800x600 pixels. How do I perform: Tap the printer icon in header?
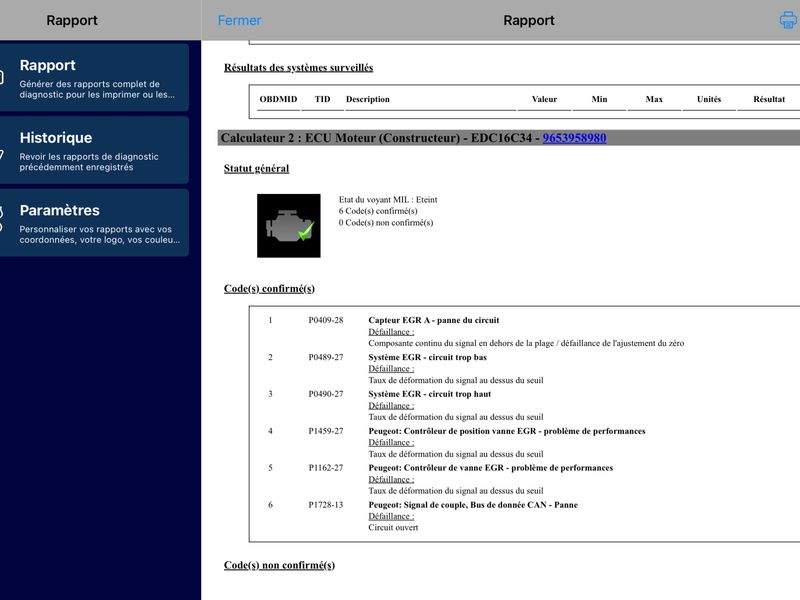[x=789, y=20]
